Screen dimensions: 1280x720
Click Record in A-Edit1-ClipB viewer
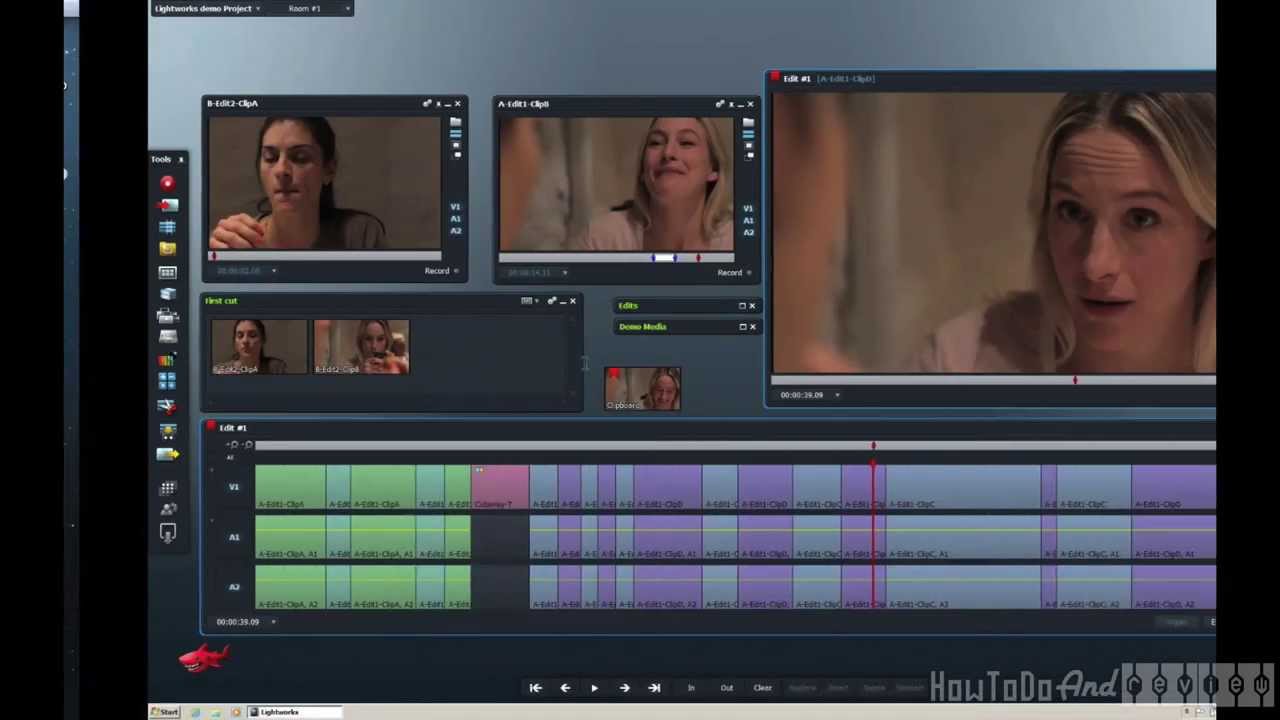(x=734, y=272)
